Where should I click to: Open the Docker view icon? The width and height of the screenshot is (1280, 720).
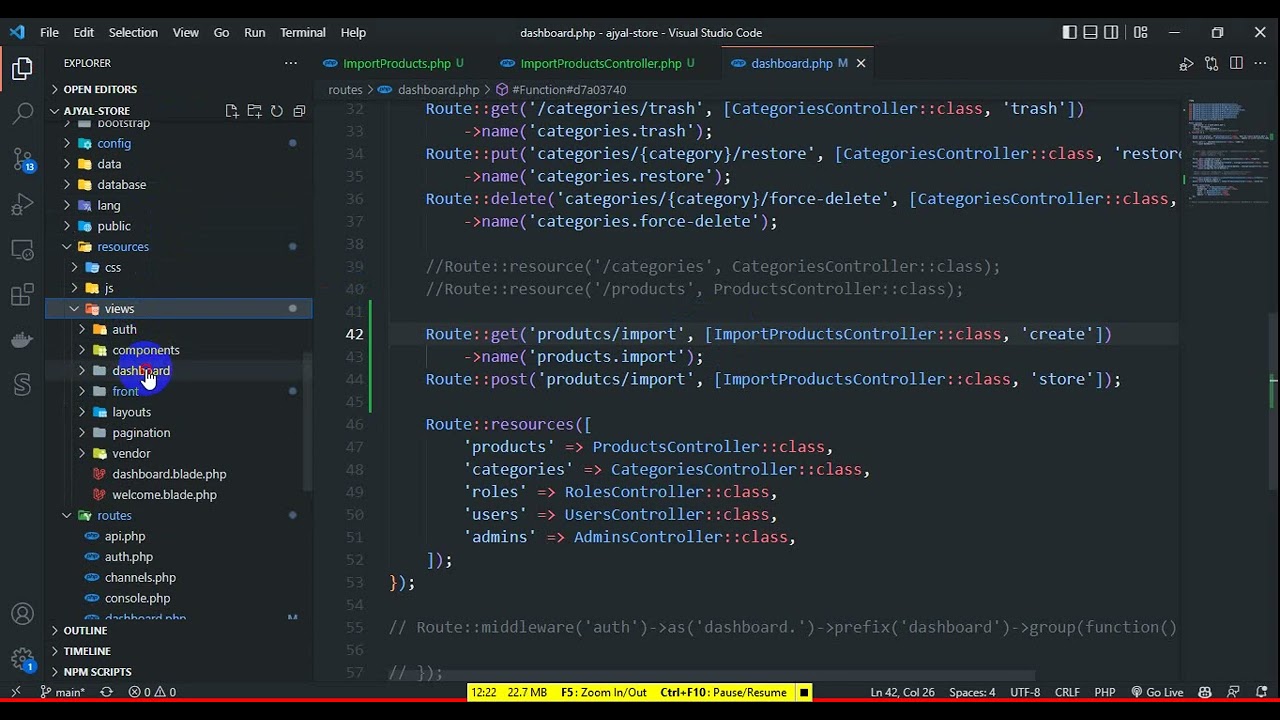[x=22, y=340]
